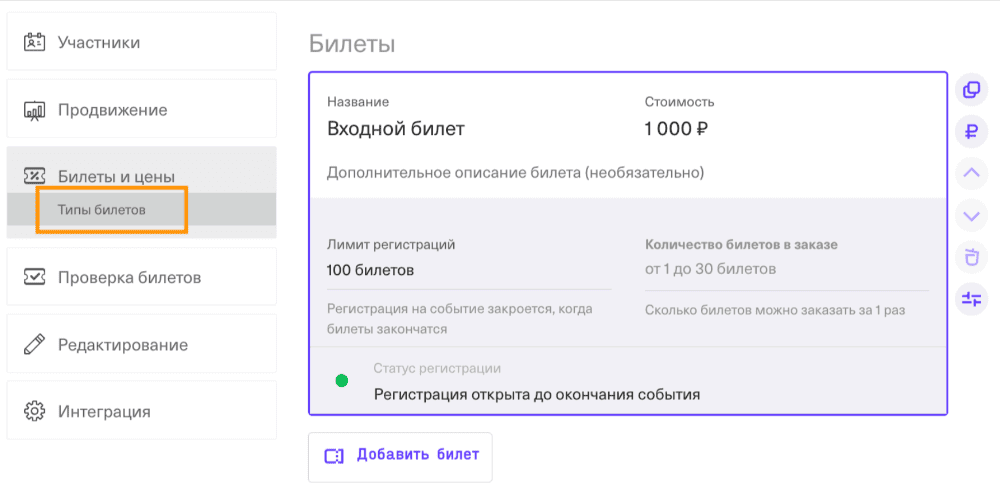Delete ticket using trash icon
The image size is (1000, 492).
[971, 257]
